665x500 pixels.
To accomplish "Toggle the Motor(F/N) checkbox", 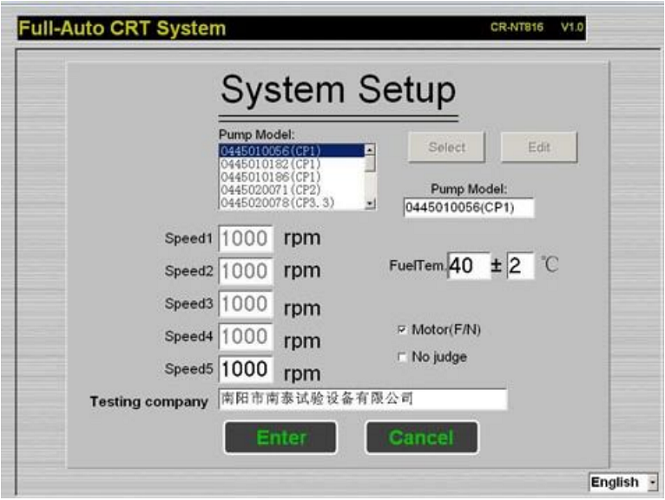I will click(x=402, y=329).
